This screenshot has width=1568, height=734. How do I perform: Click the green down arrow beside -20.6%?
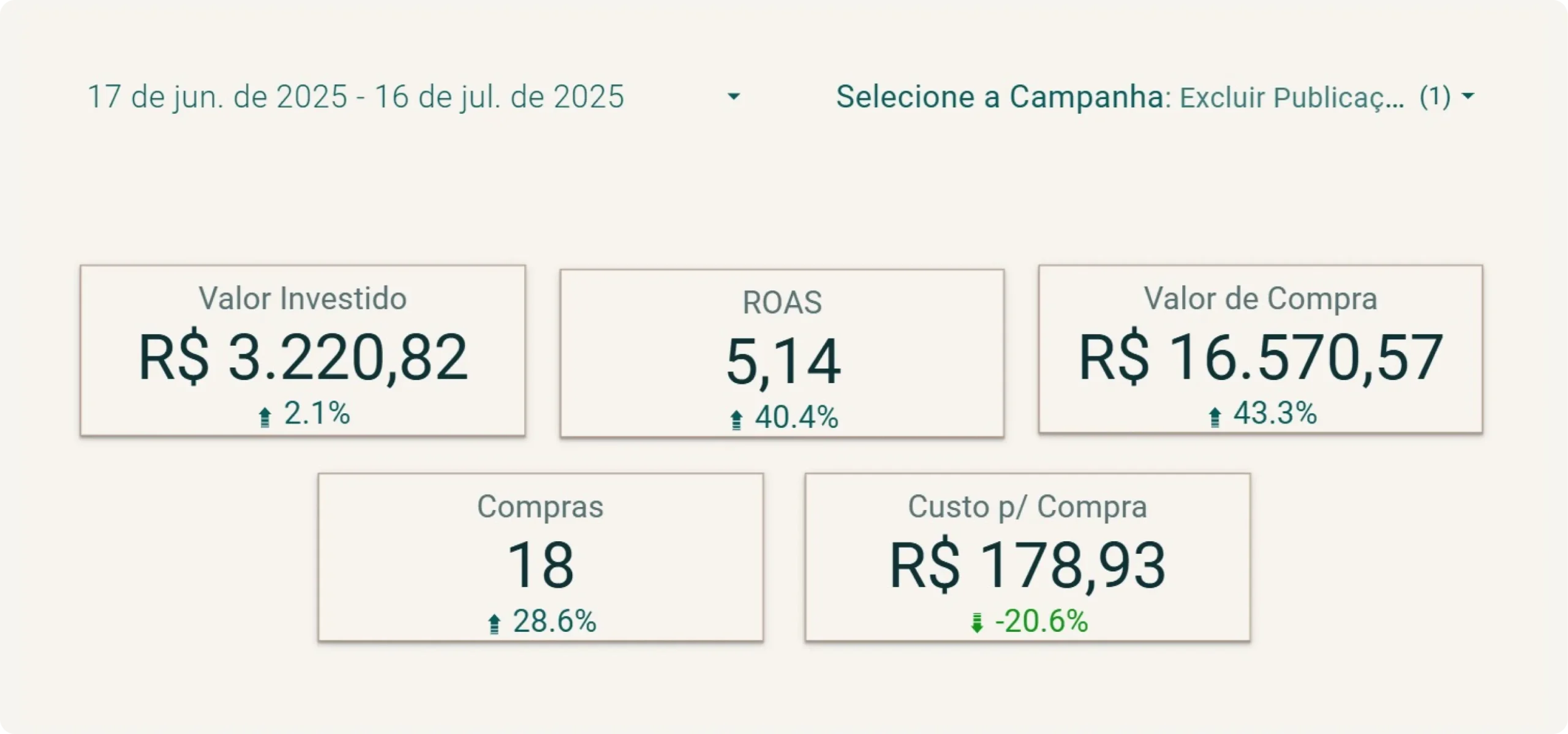click(x=977, y=623)
